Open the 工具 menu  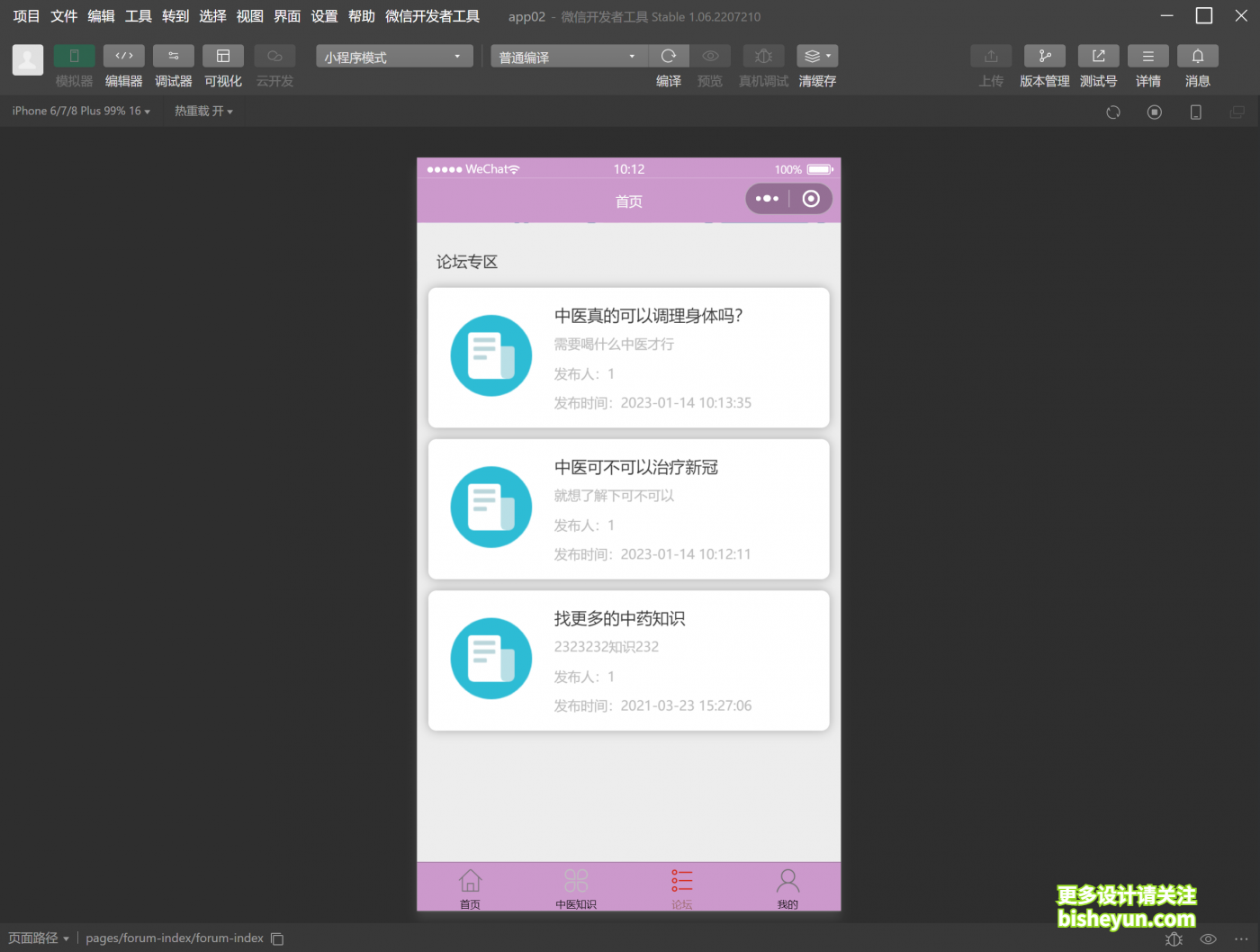[139, 16]
